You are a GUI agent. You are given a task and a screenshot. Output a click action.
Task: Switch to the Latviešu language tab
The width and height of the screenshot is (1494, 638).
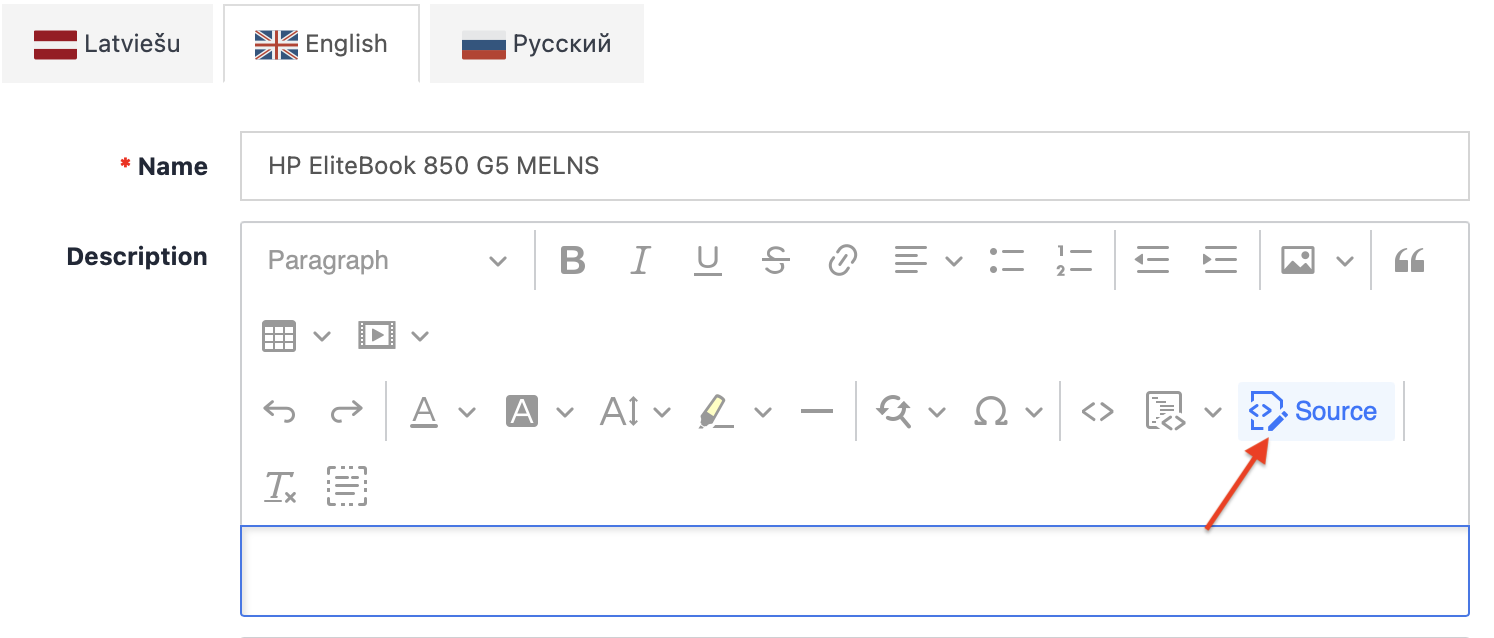tap(107, 44)
